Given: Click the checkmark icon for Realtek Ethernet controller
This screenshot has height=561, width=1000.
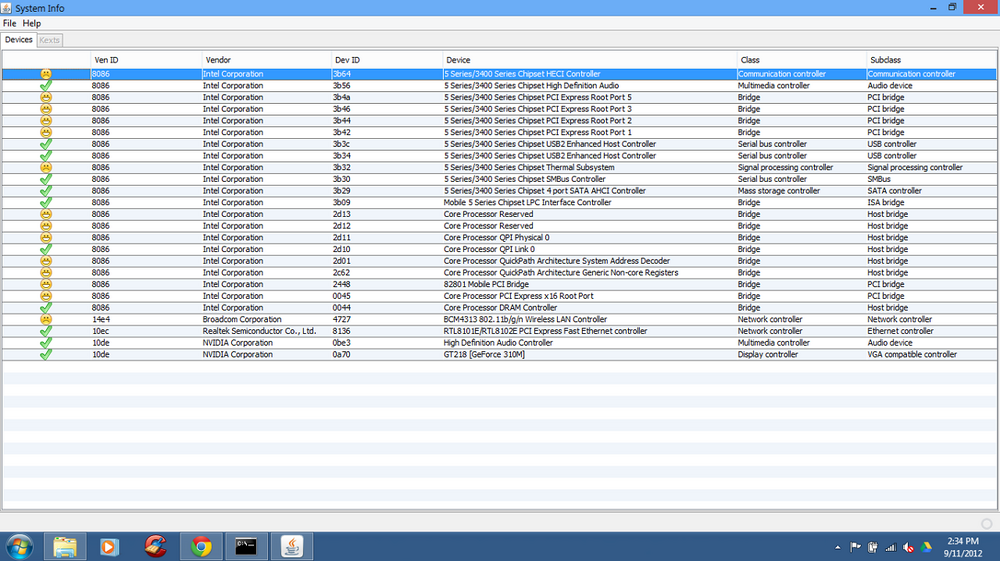Looking at the screenshot, I should pos(45,331).
